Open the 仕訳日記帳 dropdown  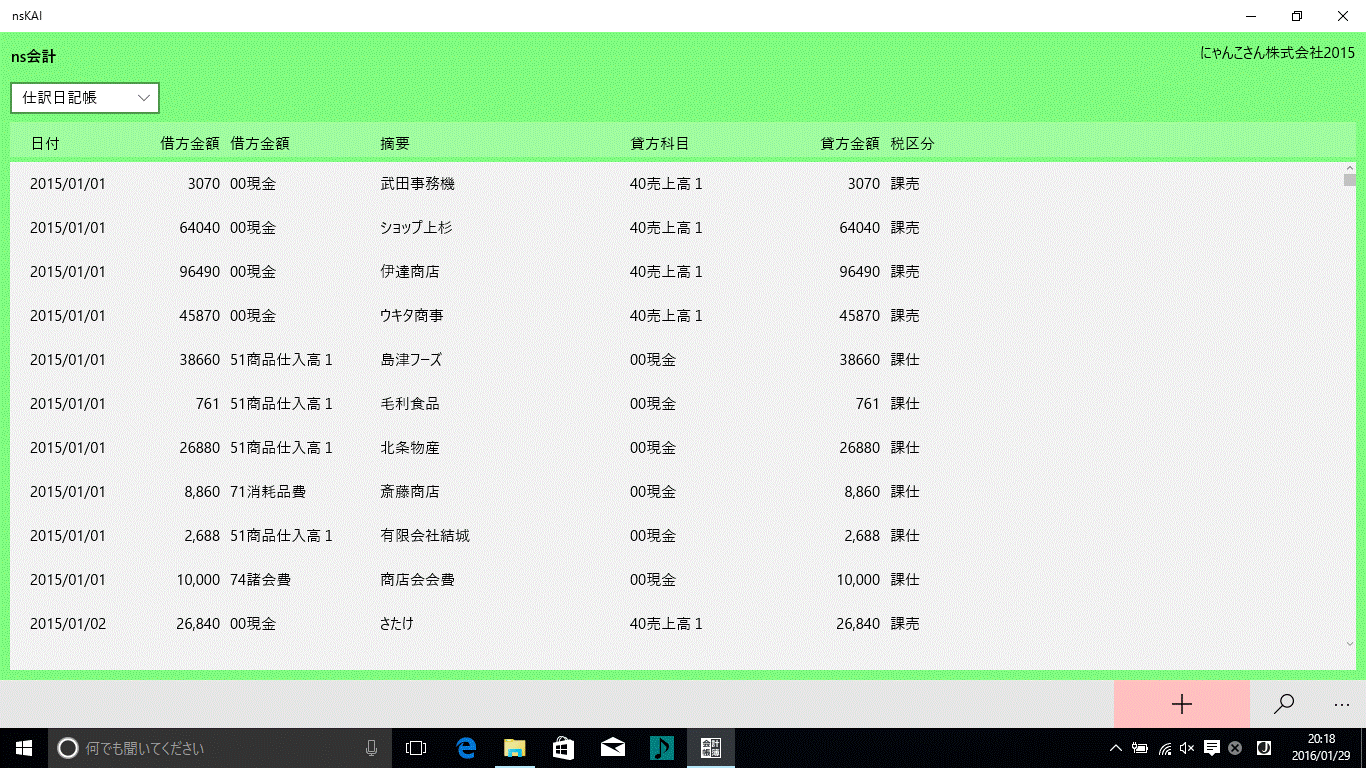pyautogui.click(x=85, y=98)
